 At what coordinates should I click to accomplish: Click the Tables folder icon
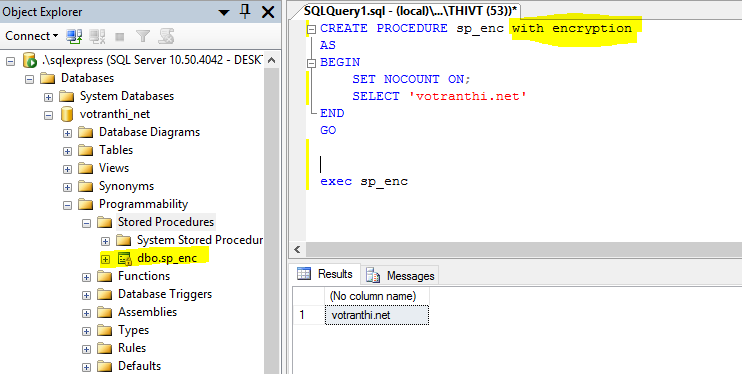(x=86, y=150)
